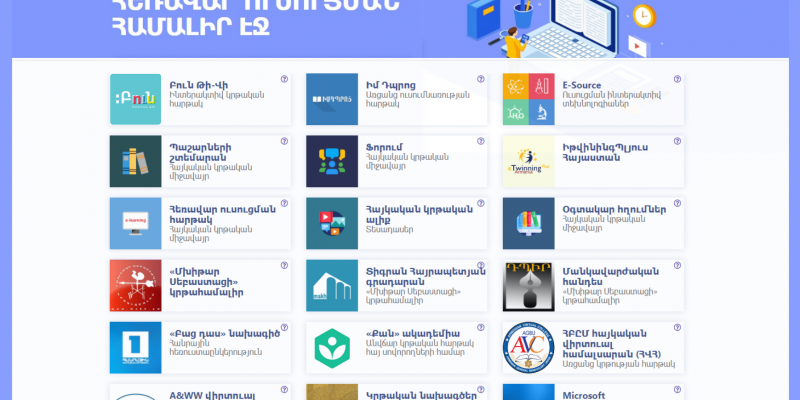Click subtitle Ինտերակտիվ կրթական հարթակ

click(217, 99)
